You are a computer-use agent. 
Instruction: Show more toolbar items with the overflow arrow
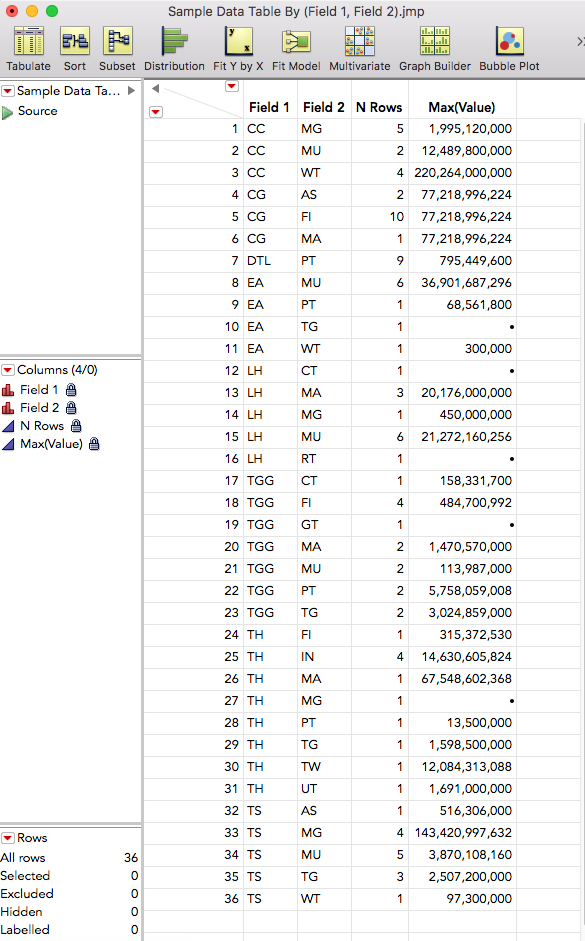tap(580, 41)
